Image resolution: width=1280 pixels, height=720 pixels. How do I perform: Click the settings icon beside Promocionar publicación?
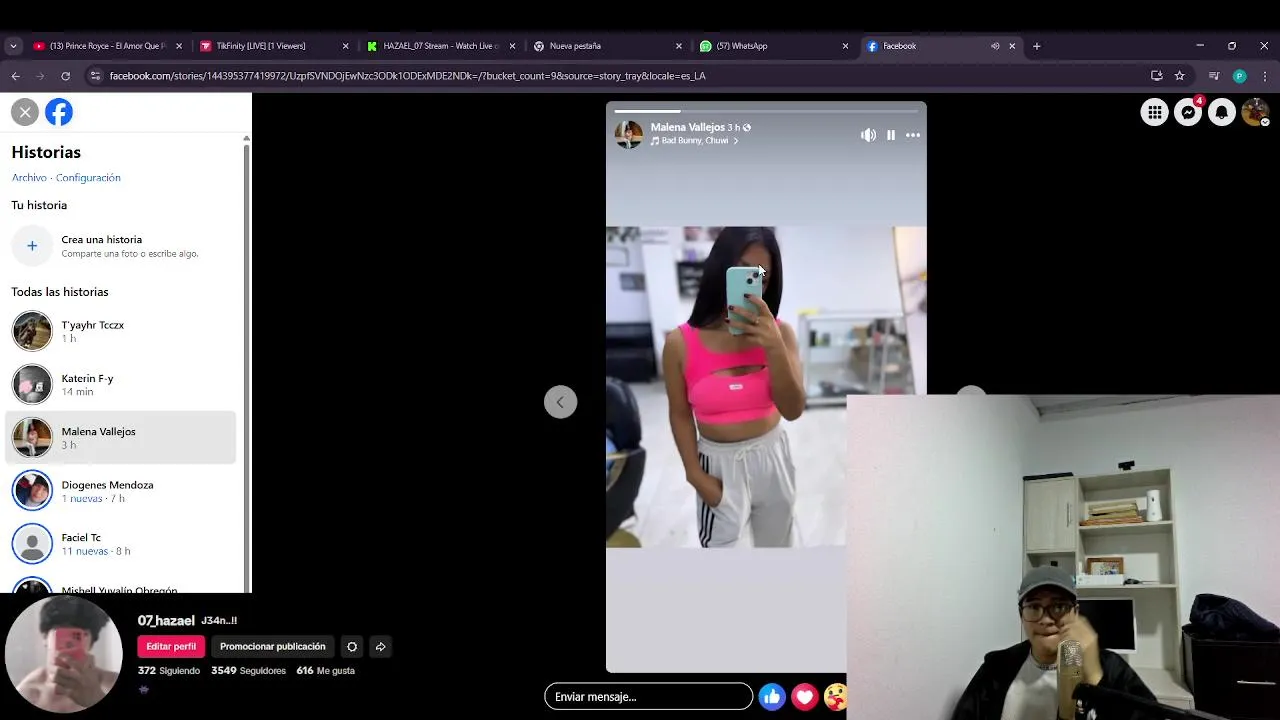click(x=352, y=647)
